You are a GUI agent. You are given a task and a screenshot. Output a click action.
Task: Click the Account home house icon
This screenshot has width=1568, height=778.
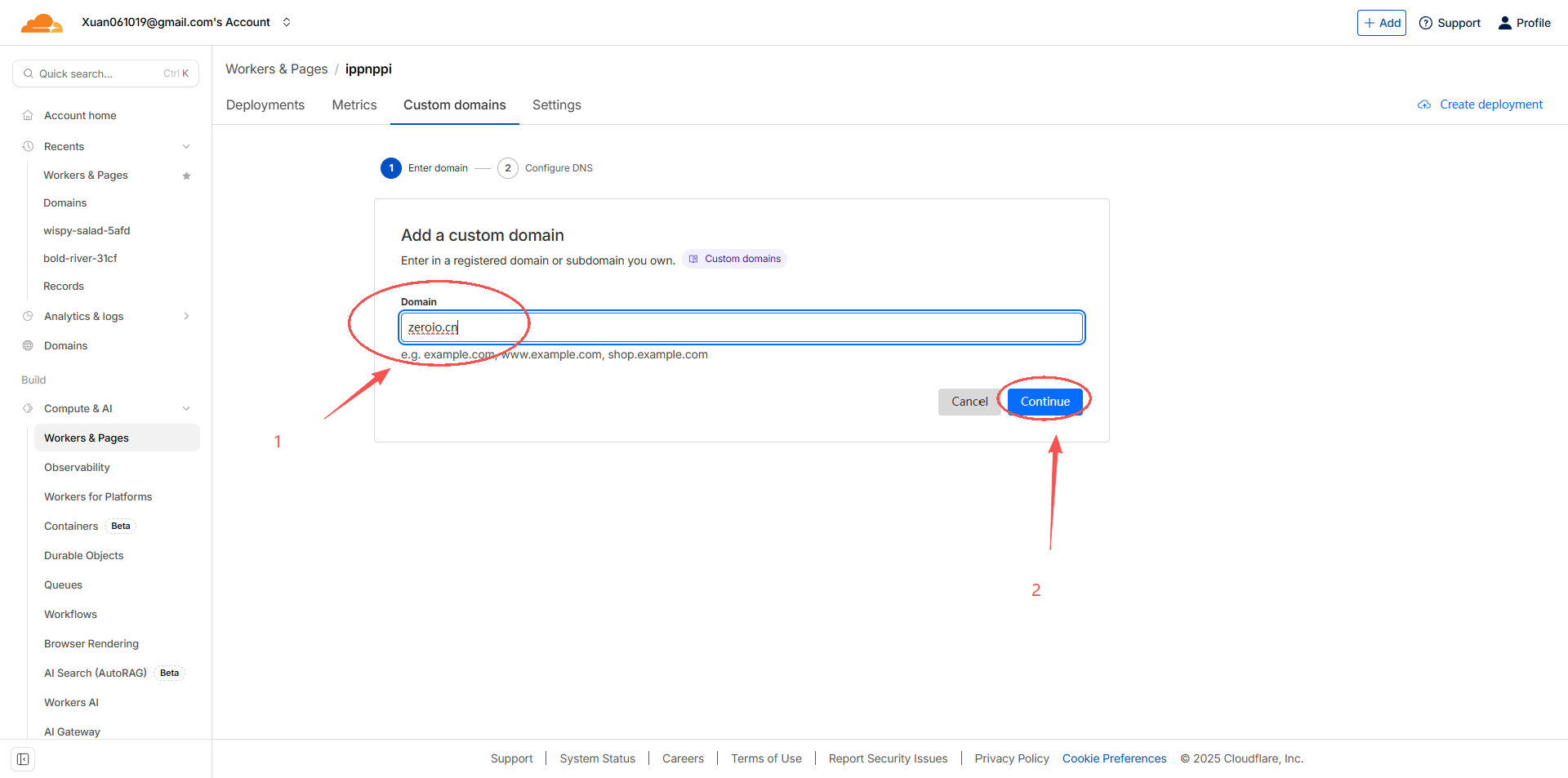click(x=28, y=115)
